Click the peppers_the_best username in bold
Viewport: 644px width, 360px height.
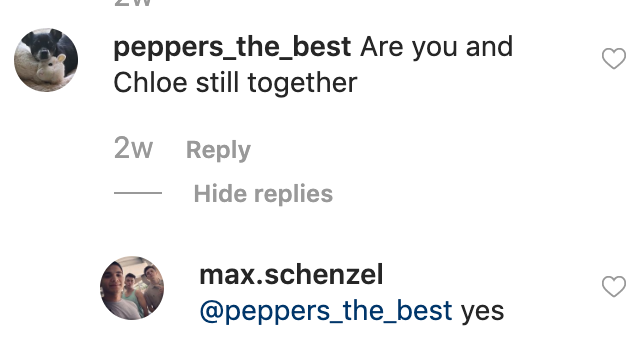coord(232,47)
